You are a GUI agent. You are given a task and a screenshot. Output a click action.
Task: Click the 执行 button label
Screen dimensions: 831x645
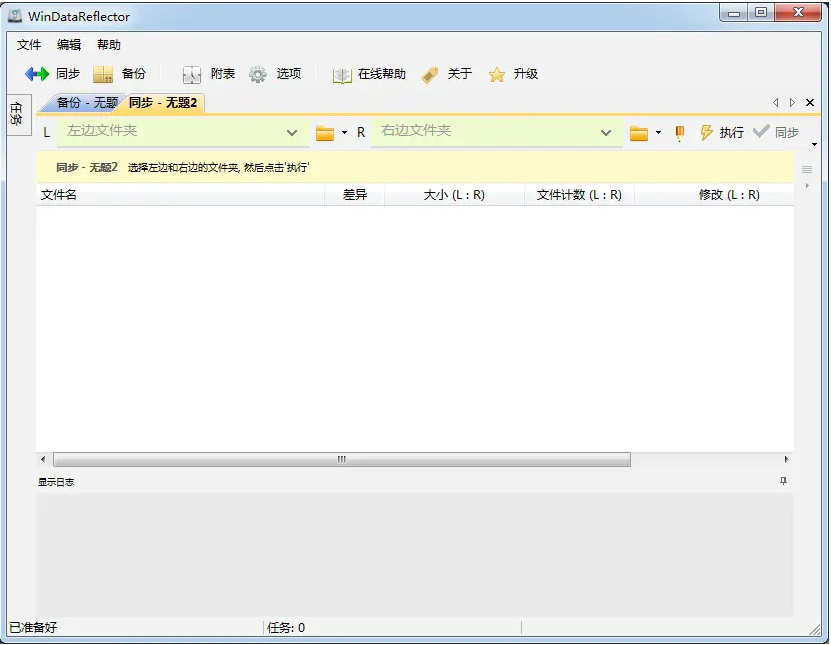click(x=731, y=132)
